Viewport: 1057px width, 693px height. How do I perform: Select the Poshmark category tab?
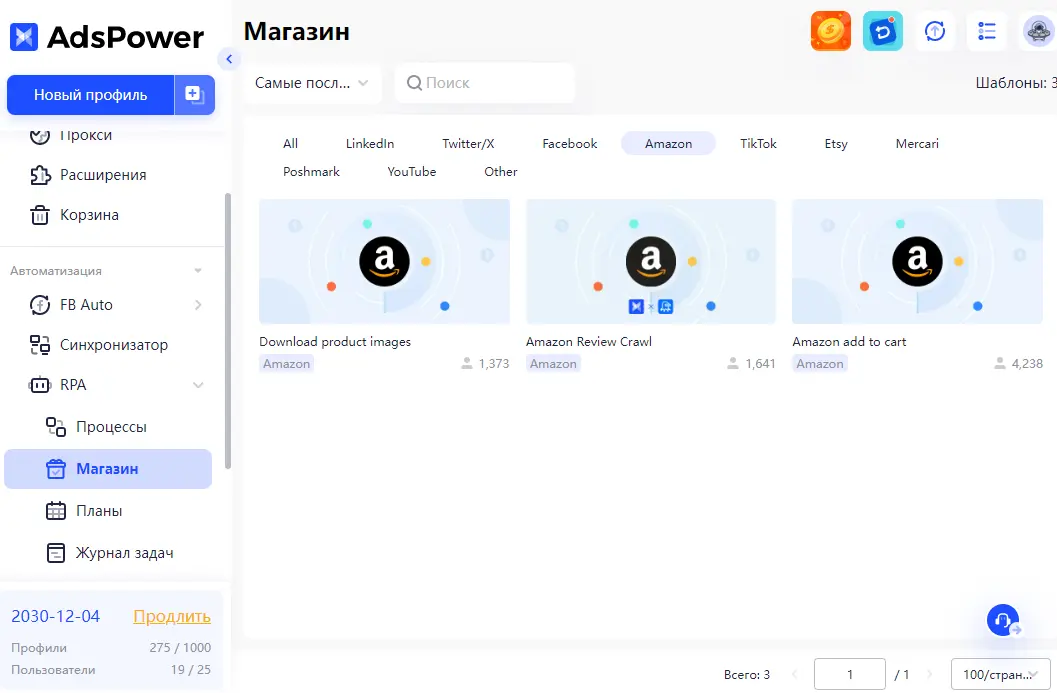[x=311, y=171]
